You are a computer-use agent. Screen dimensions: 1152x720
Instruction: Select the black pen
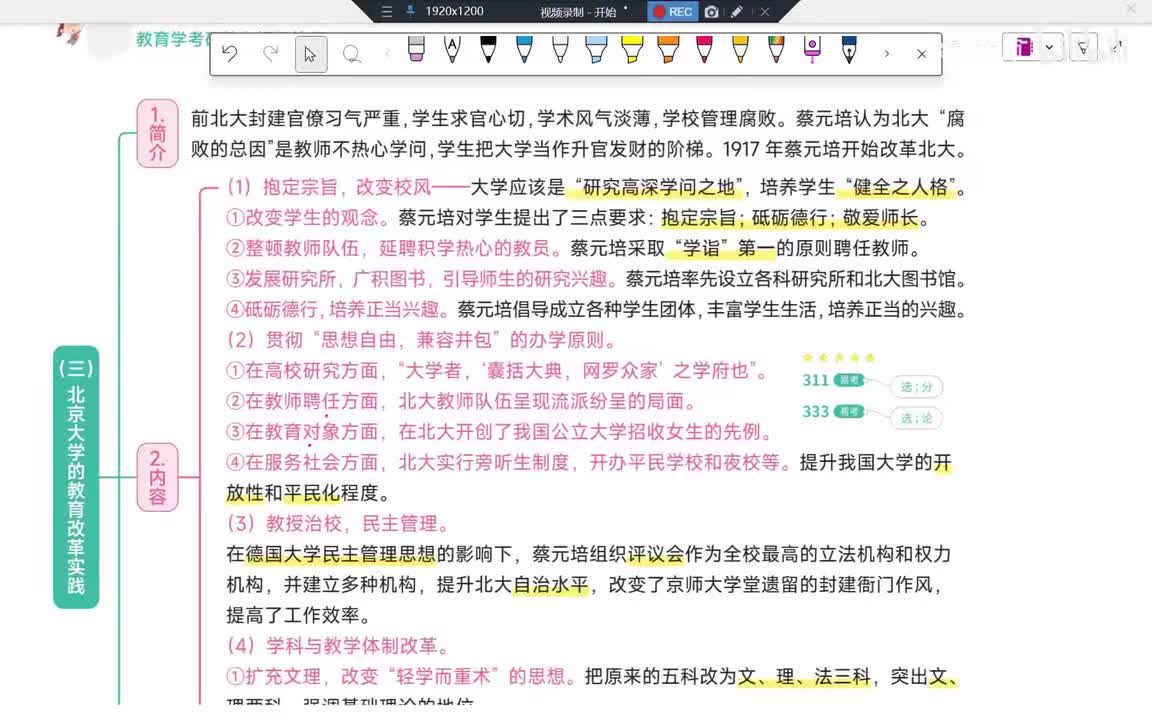(488, 50)
